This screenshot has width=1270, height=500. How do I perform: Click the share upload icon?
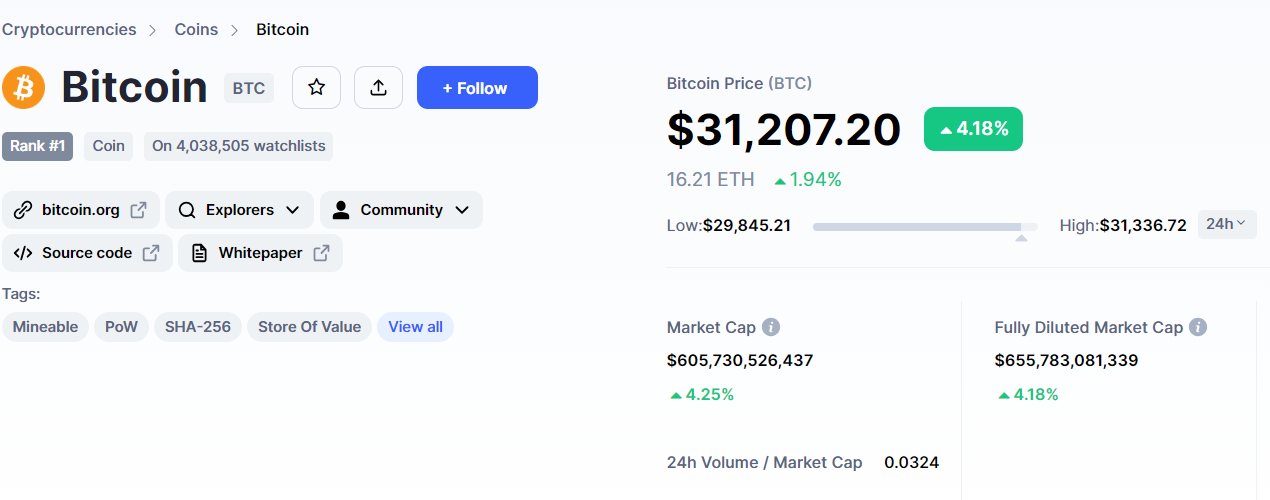coord(378,88)
